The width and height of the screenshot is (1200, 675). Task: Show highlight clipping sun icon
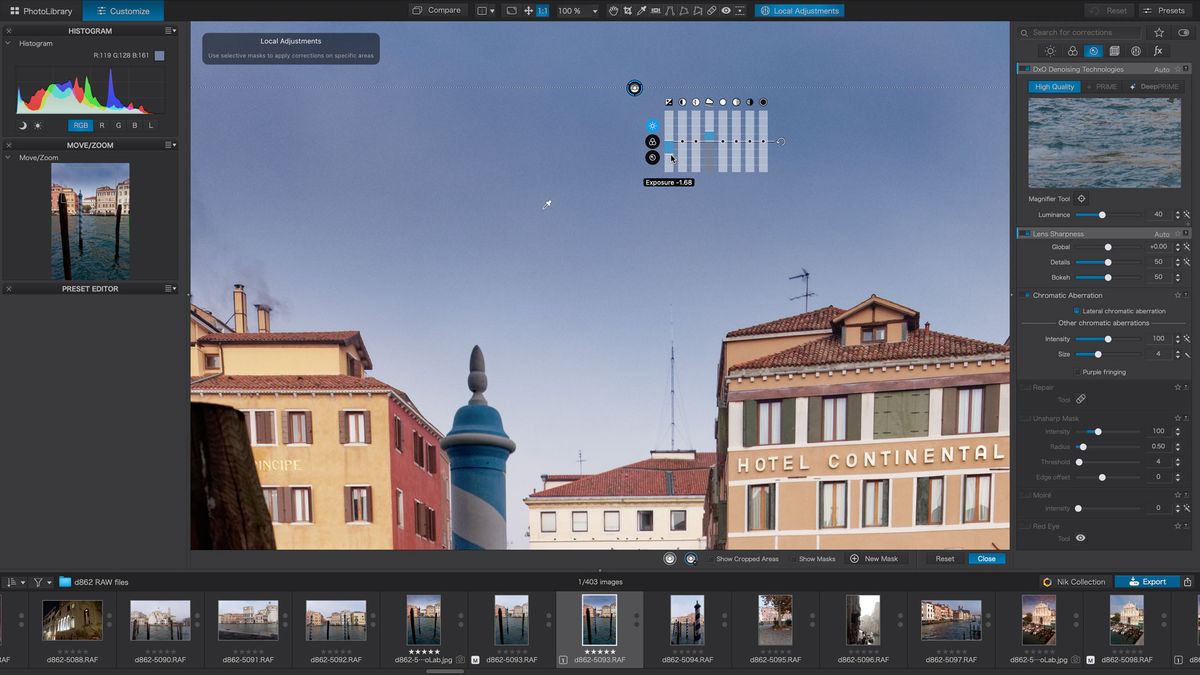pos(38,125)
